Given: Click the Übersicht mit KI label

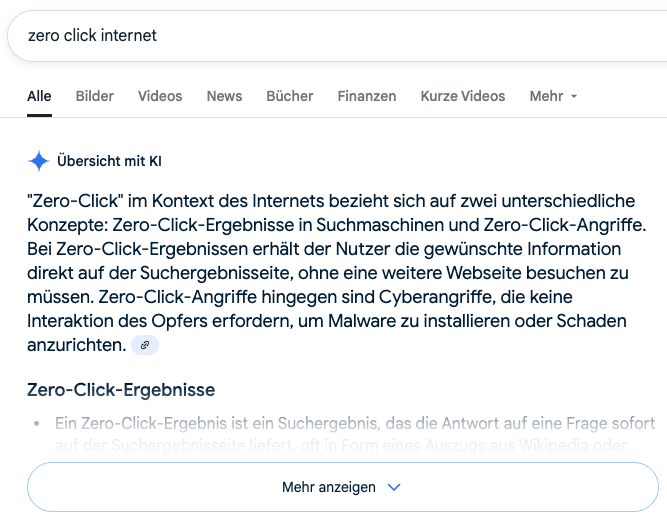Looking at the screenshot, I should [x=109, y=161].
